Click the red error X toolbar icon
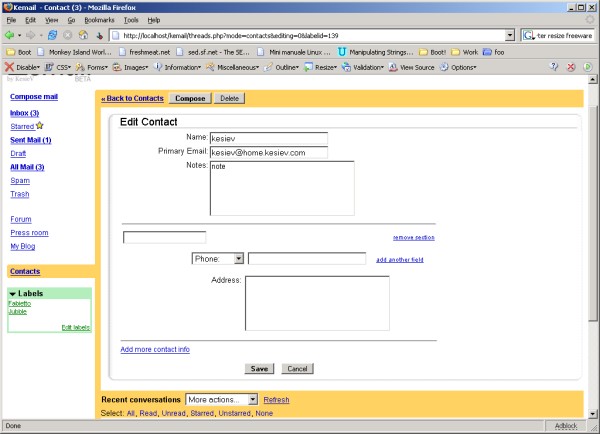This screenshot has width=600, height=434. pos(571,67)
